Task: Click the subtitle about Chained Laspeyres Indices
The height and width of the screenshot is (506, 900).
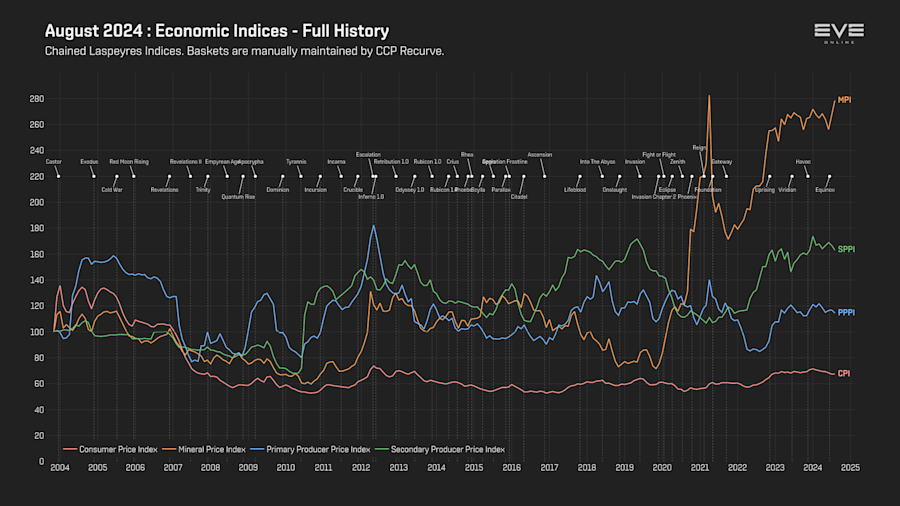Action: coord(245,51)
